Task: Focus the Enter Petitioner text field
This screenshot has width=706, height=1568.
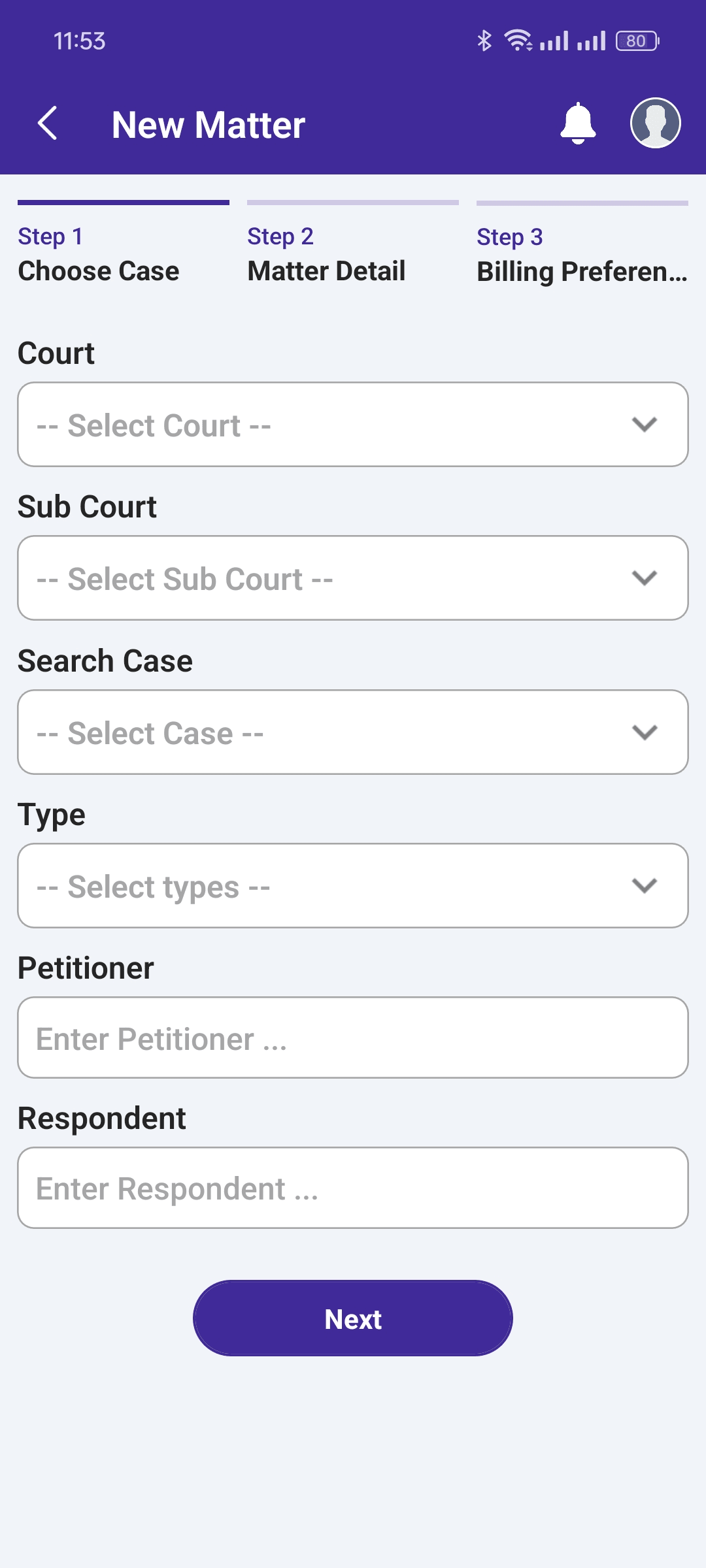Action: [353, 1037]
